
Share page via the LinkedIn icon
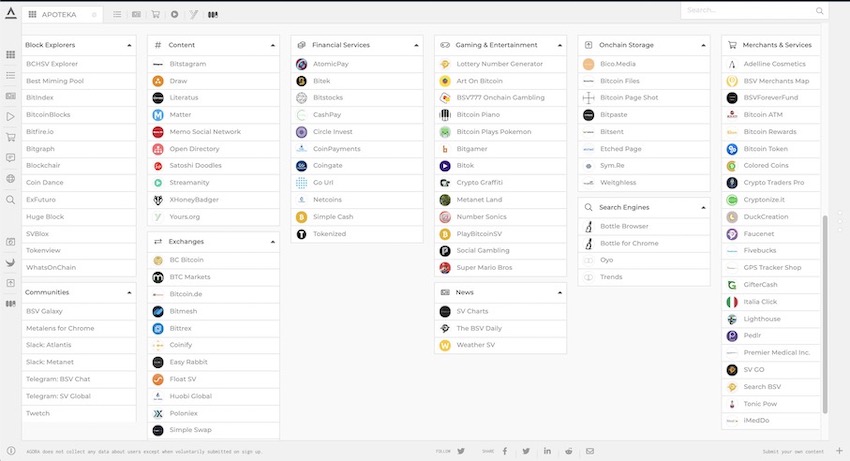tap(548, 451)
